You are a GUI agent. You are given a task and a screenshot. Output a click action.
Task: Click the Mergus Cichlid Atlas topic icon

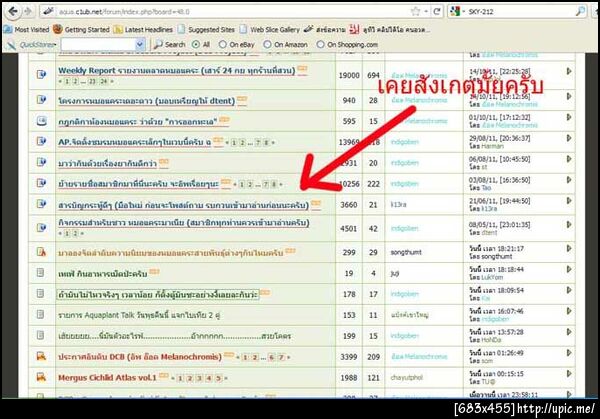[41, 377]
